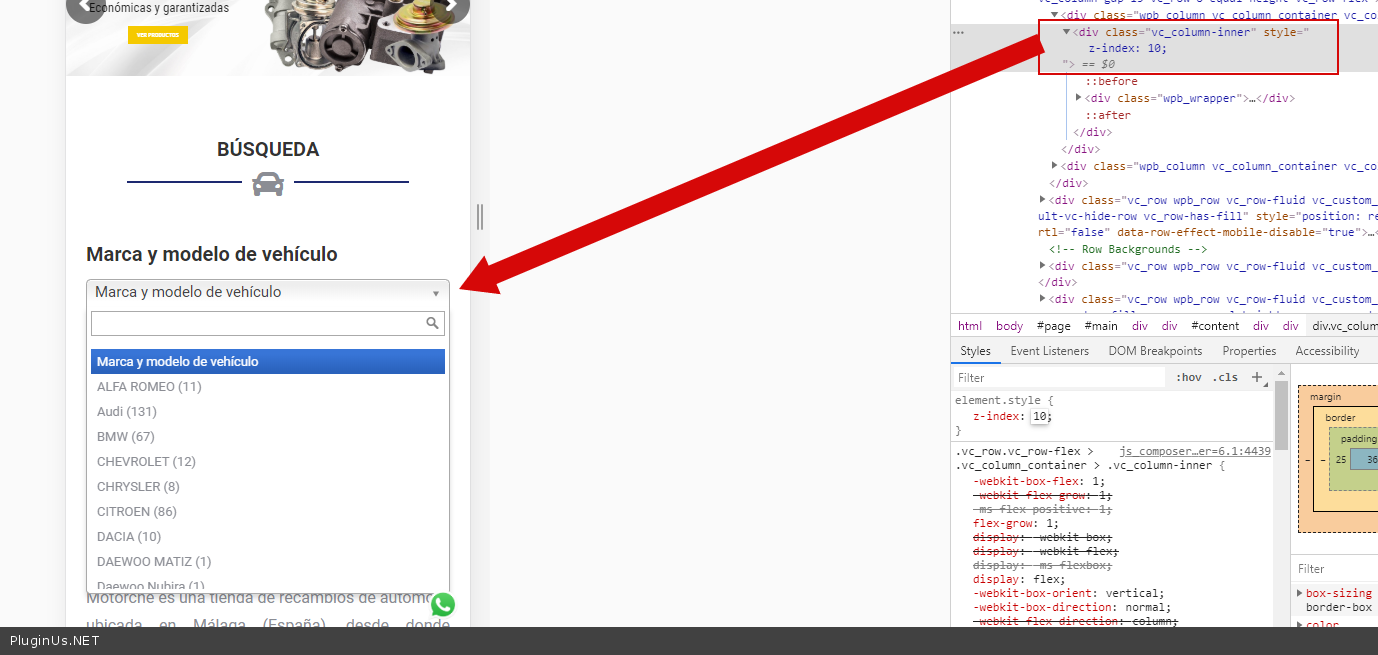Screen dimensions: 1378x655
Task: Click the three-dots icon beside selected DOM node
Action: [958, 33]
